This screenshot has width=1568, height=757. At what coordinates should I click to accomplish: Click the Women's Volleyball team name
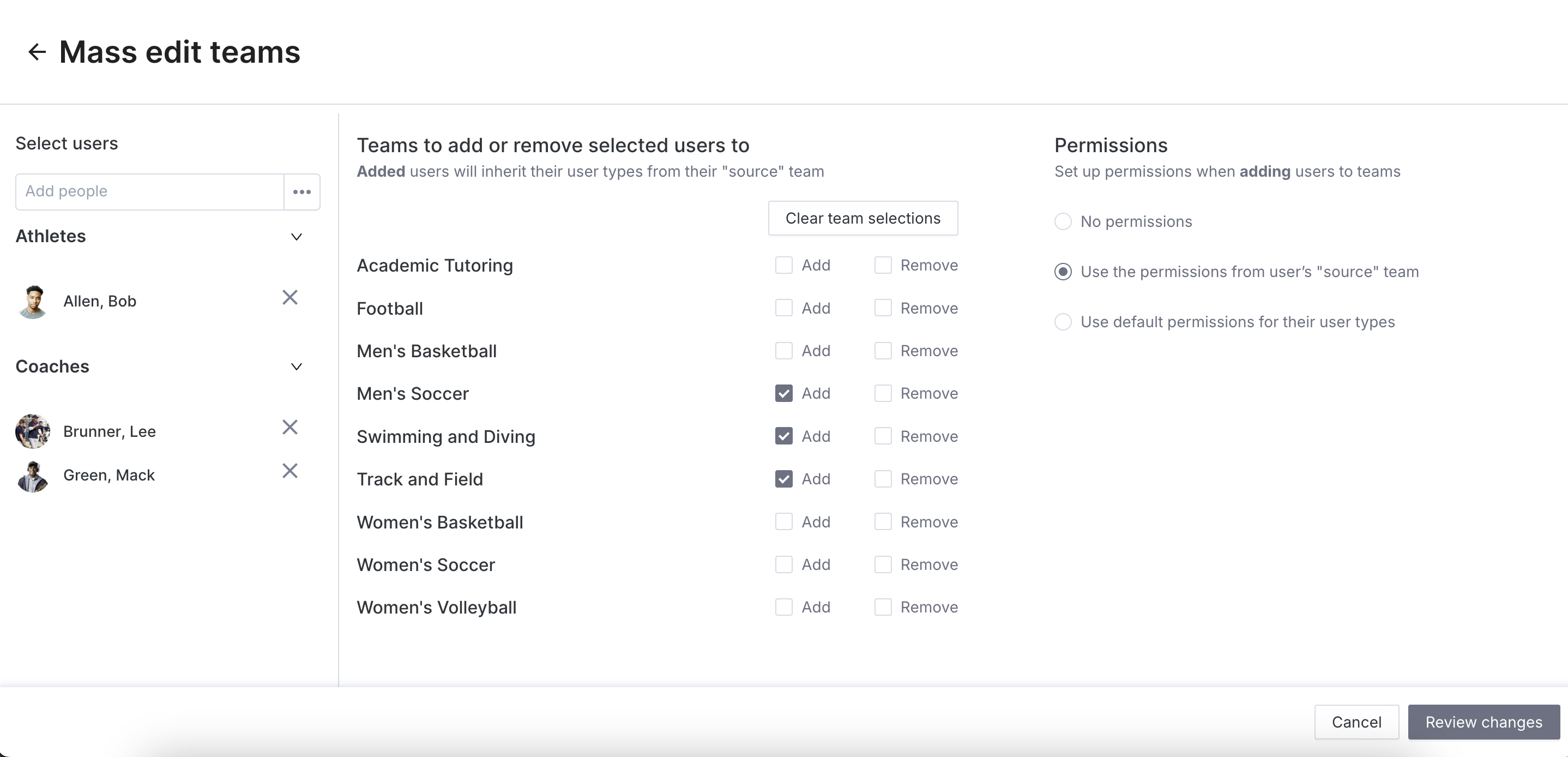point(437,607)
